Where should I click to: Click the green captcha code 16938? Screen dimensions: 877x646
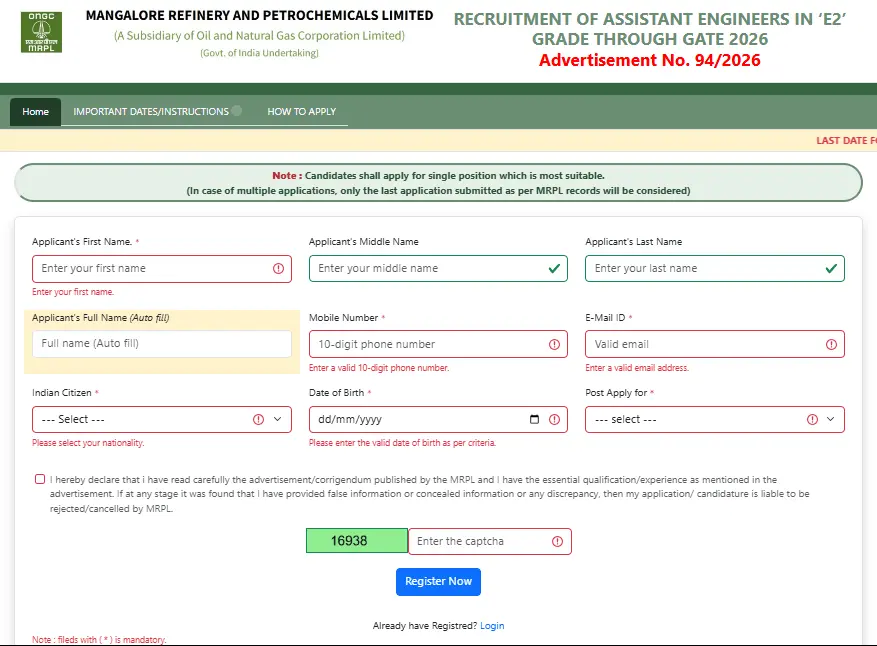(357, 541)
